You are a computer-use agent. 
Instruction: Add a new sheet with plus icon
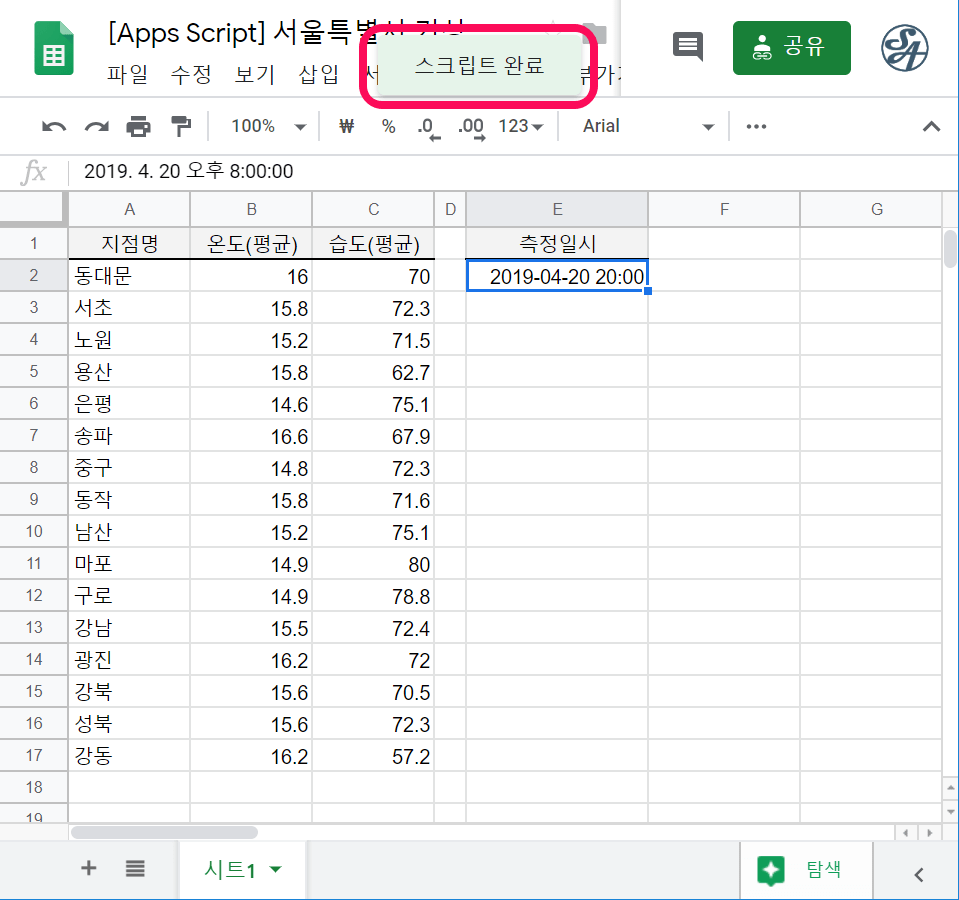point(88,869)
